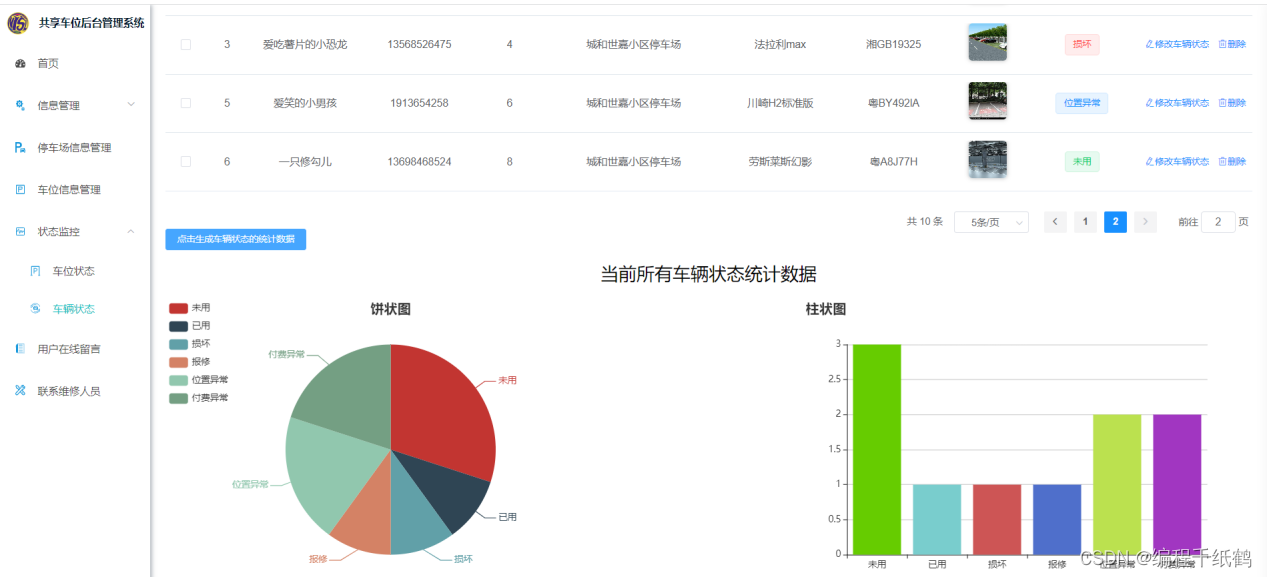1267x577 pixels.
Task: Open 停车场信息管理 in the sidebar
Action: pyautogui.click(x=75, y=147)
